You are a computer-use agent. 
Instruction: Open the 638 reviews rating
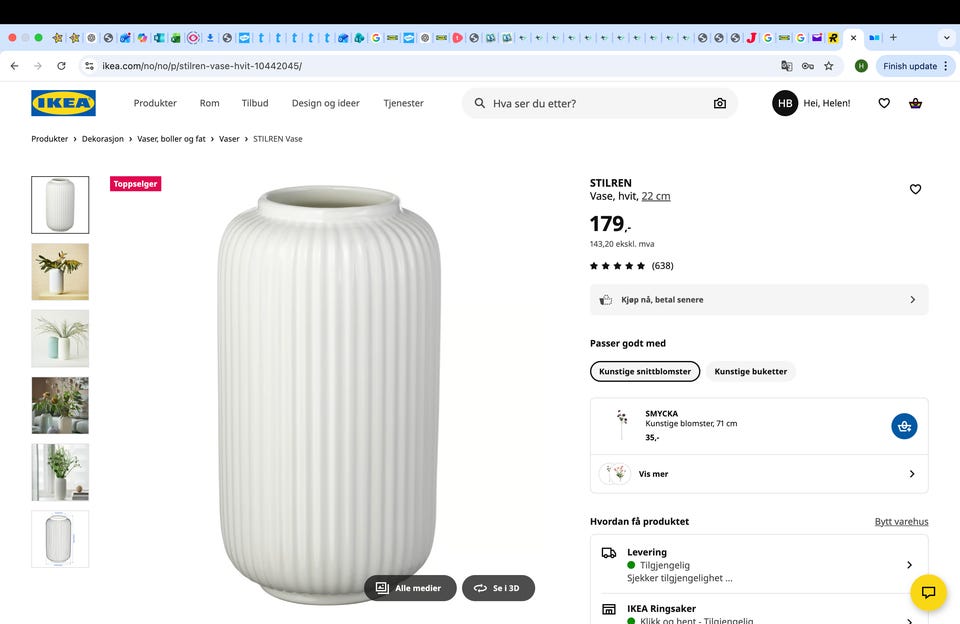coord(631,266)
